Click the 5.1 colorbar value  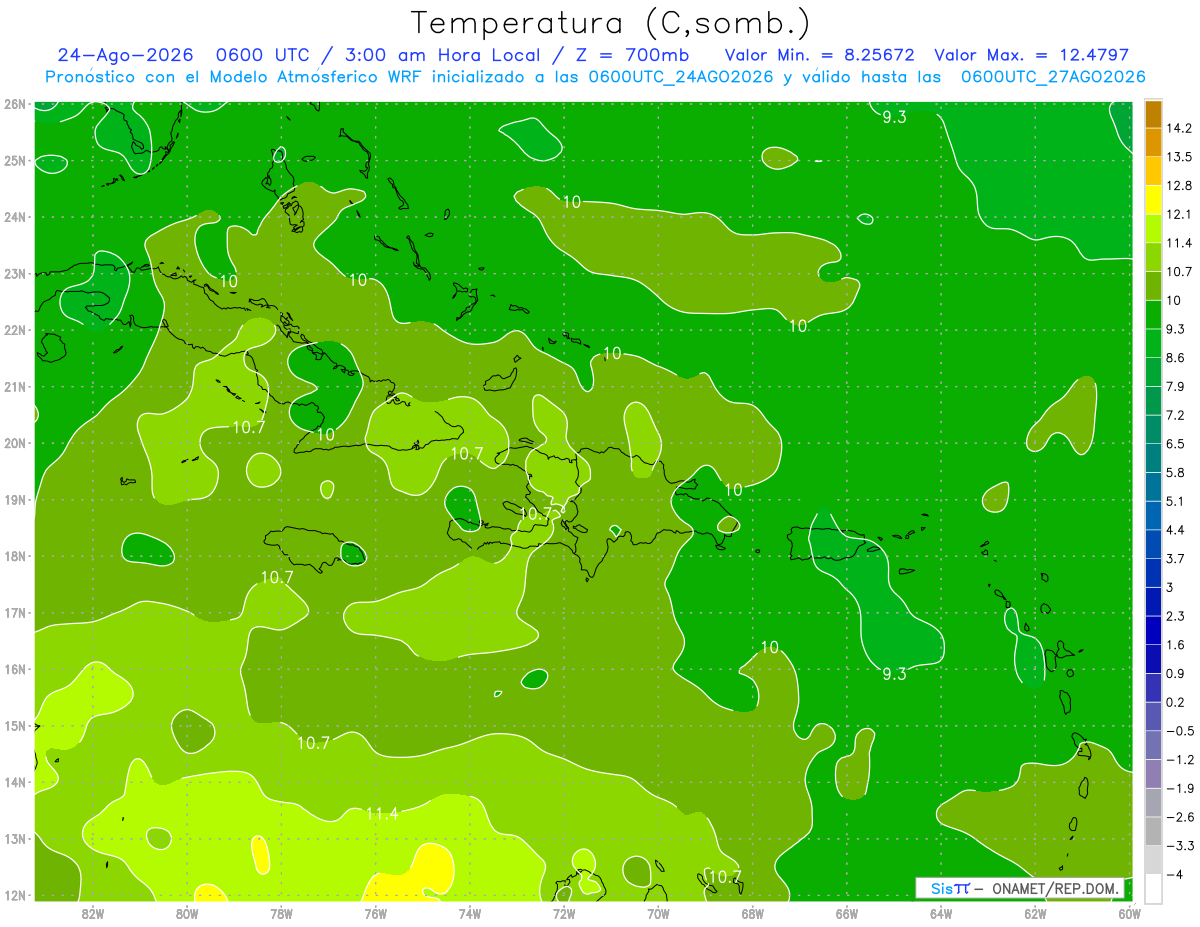pyautogui.click(x=1176, y=501)
